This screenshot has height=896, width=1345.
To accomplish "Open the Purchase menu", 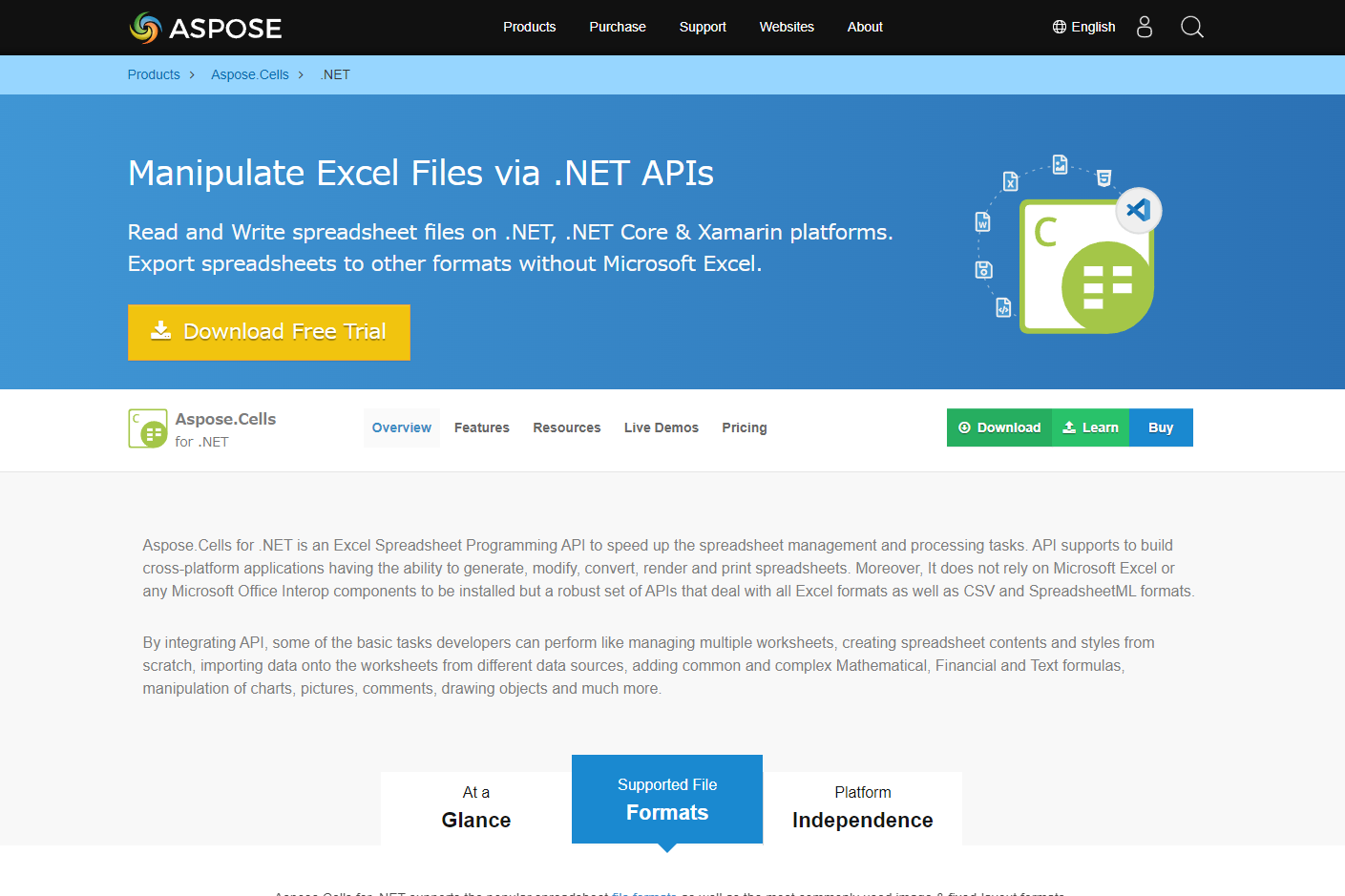I will point(618,27).
